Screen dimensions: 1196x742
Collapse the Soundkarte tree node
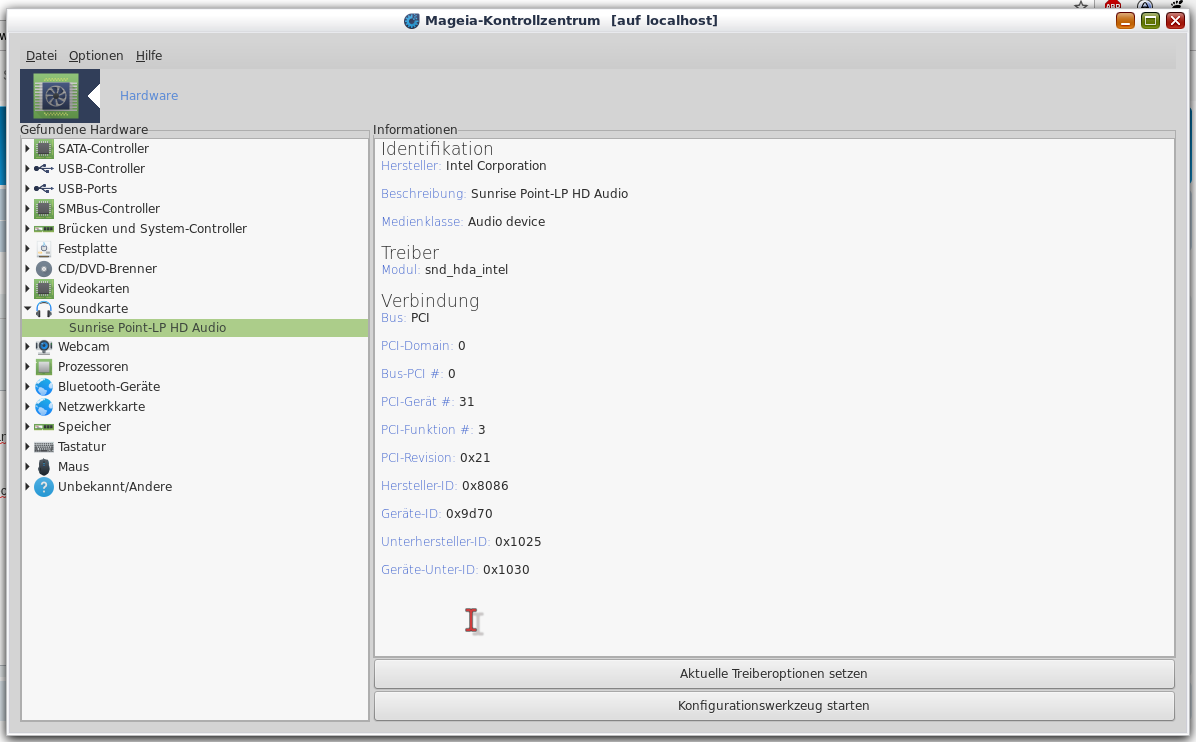coord(27,309)
